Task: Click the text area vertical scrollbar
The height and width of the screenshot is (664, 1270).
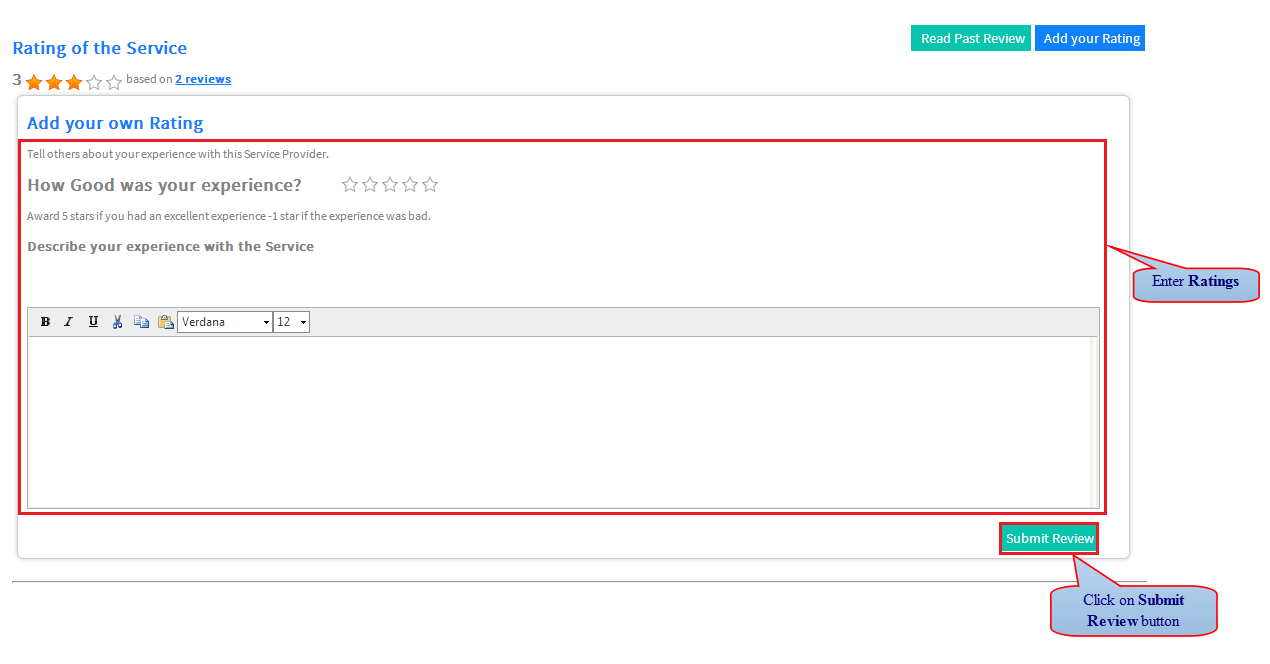Action: click(x=1094, y=422)
